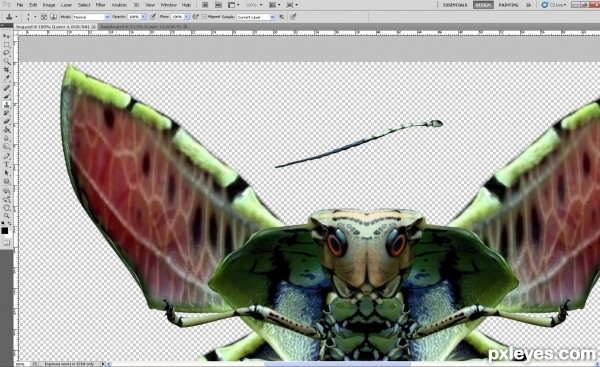This screenshot has height=367, width=600.
Task: Open the Image menu
Action: (x=49, y=5)
